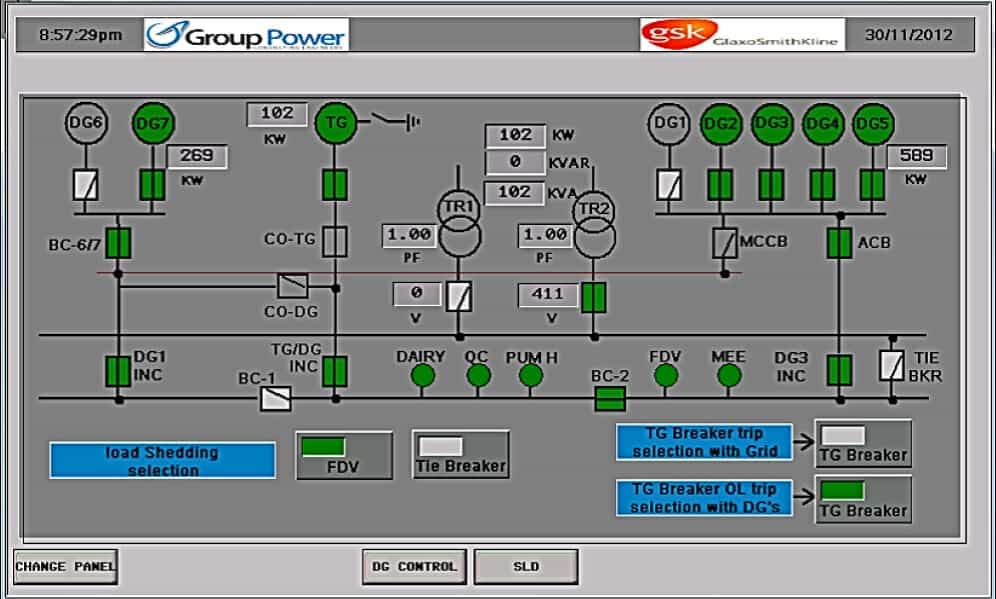The height and width of the screenshot is (599, 996).
Task: Open the DG CONTROL screen
Action: coord(414,567)
